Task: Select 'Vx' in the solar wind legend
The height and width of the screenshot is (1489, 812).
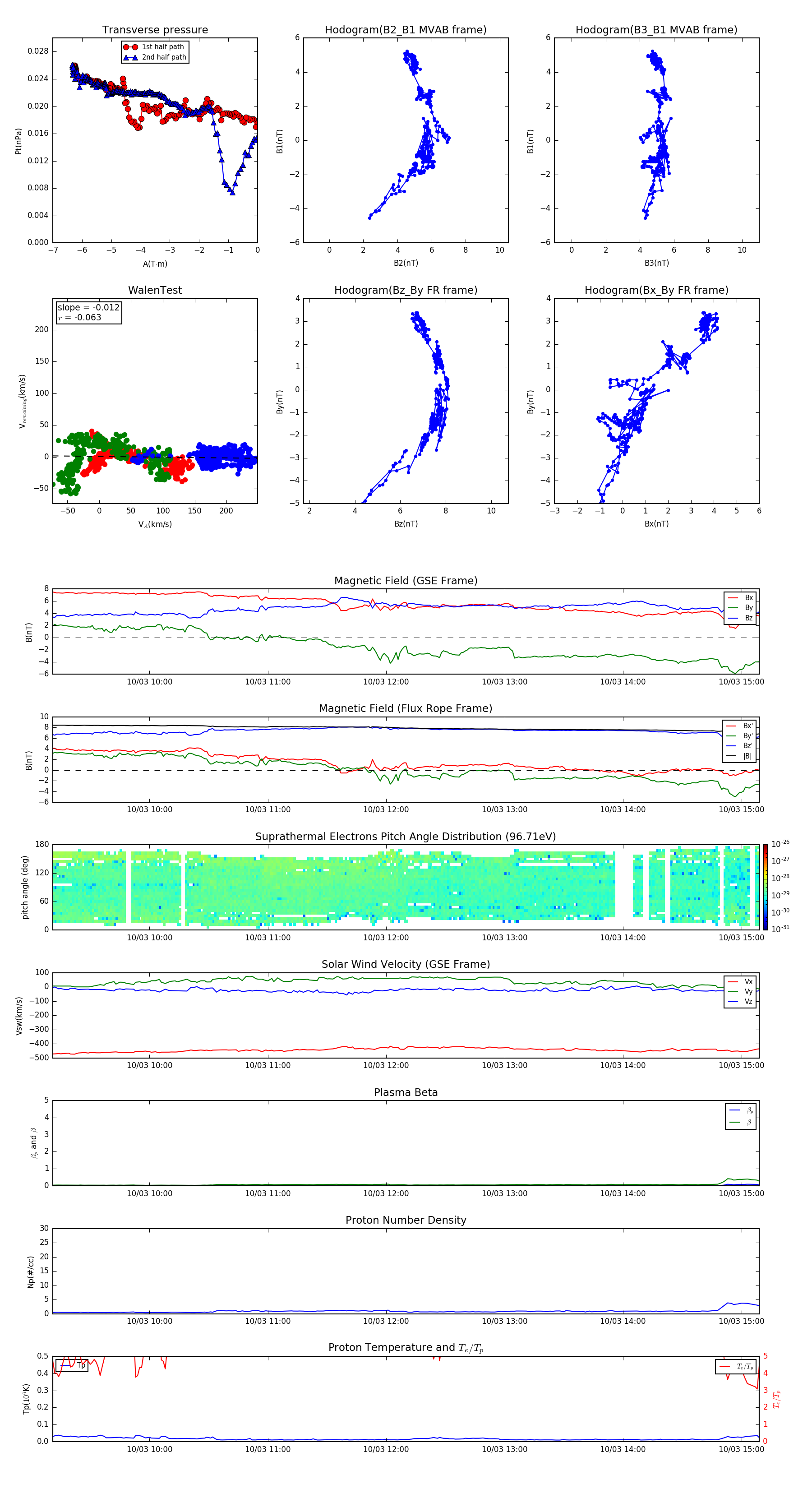Action: pyautogui.click(x=740, y=981)
